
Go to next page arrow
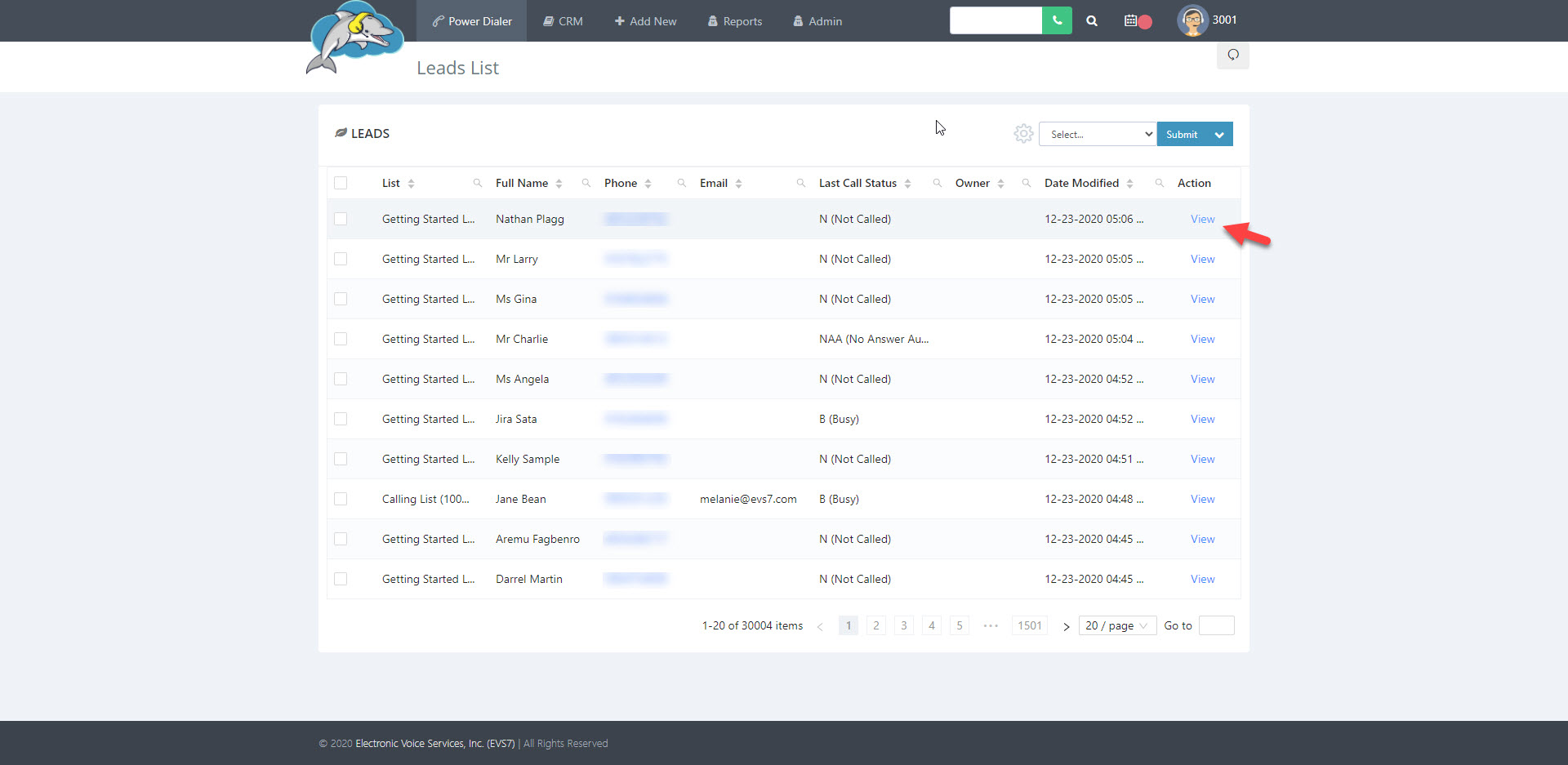1066,626
